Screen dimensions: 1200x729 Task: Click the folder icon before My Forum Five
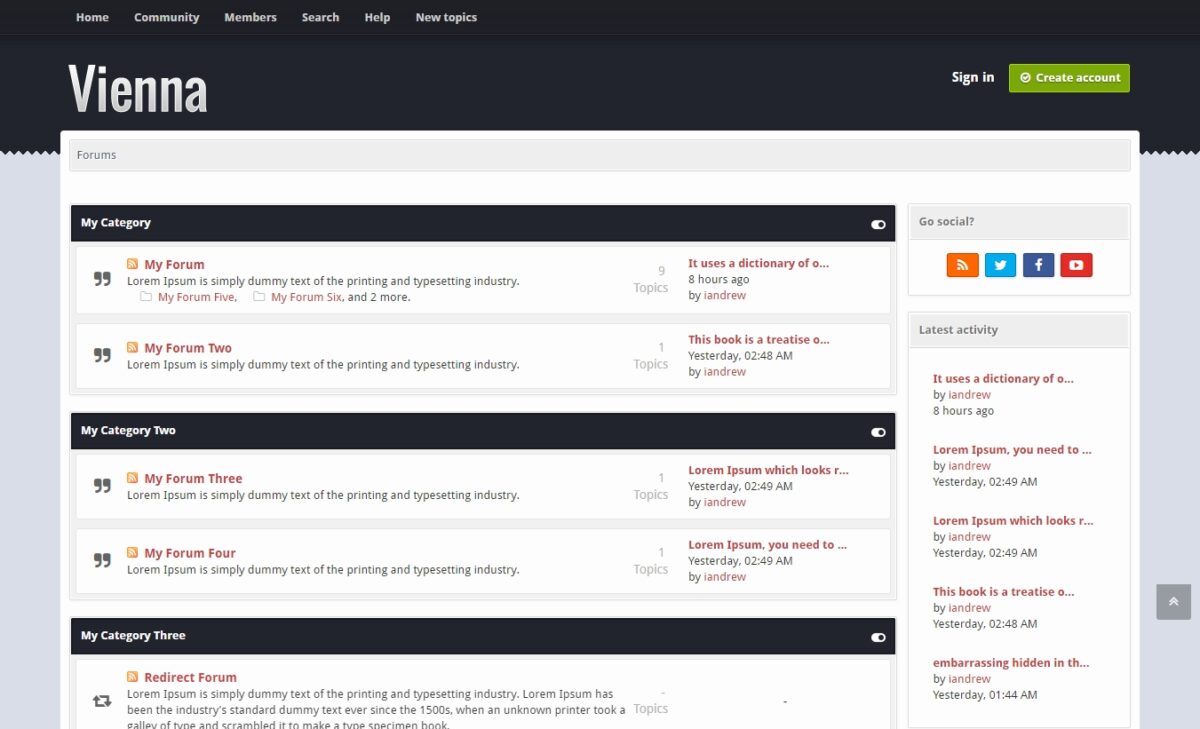[146, 296]
